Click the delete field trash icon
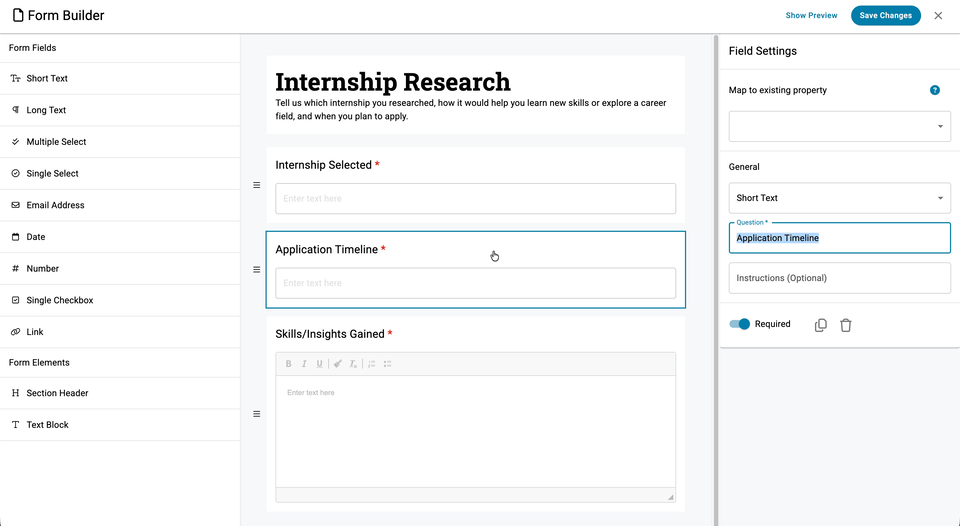Screen dimensions: 960x526 click(x=846, y=325)
